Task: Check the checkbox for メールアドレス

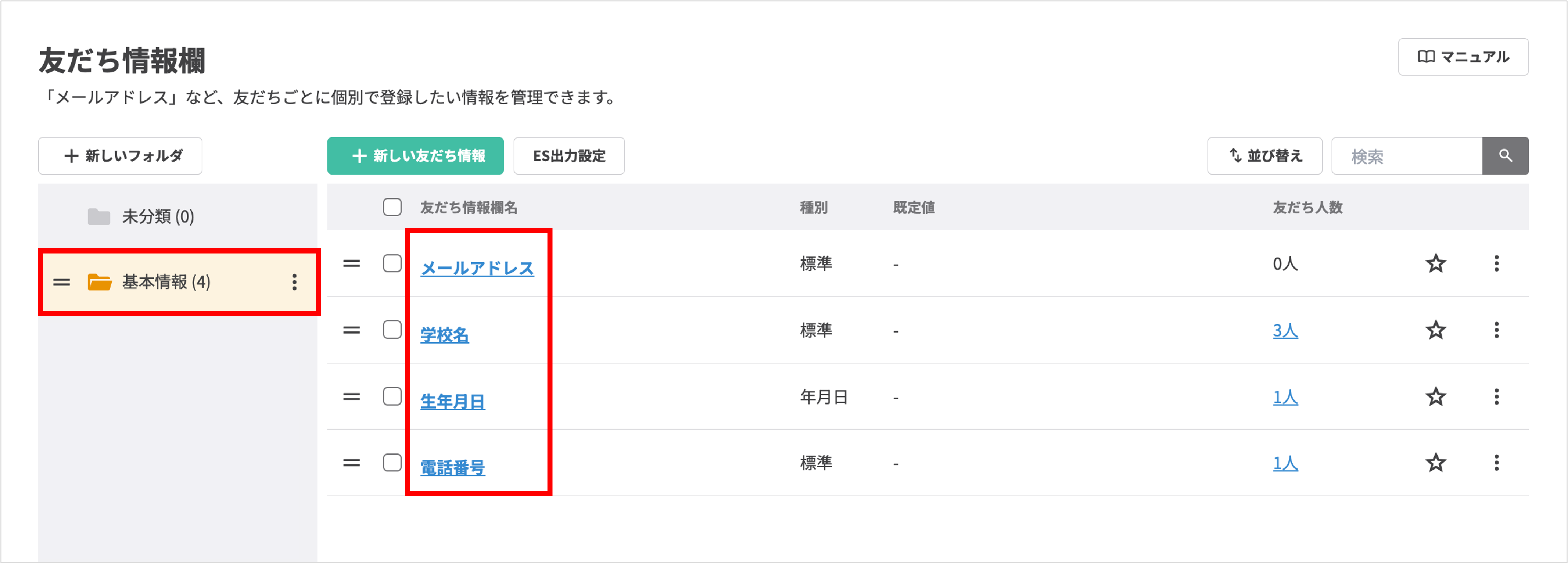Action: point(391,263)
